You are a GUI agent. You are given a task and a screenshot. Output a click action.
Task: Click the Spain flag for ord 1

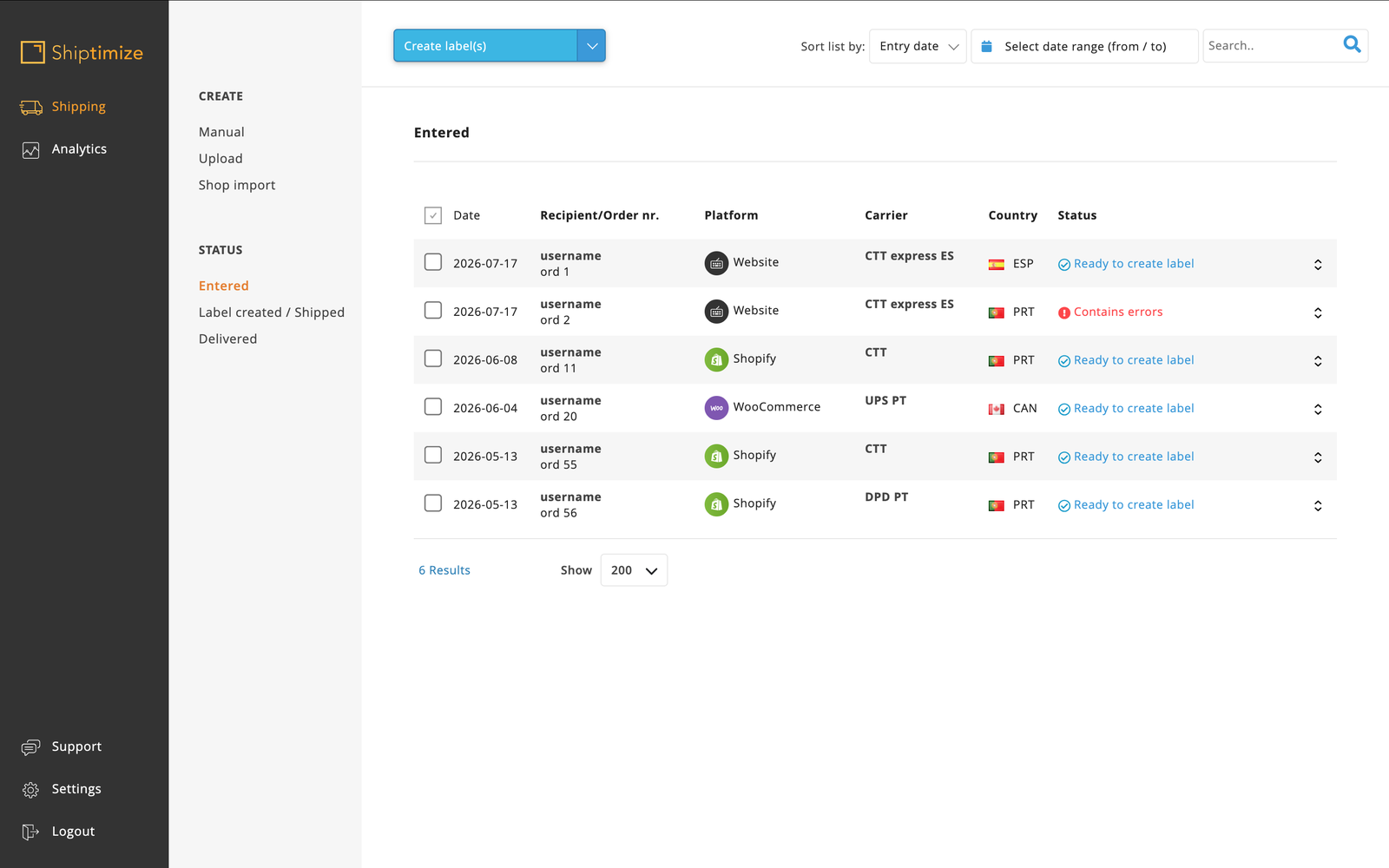point(997,265)
